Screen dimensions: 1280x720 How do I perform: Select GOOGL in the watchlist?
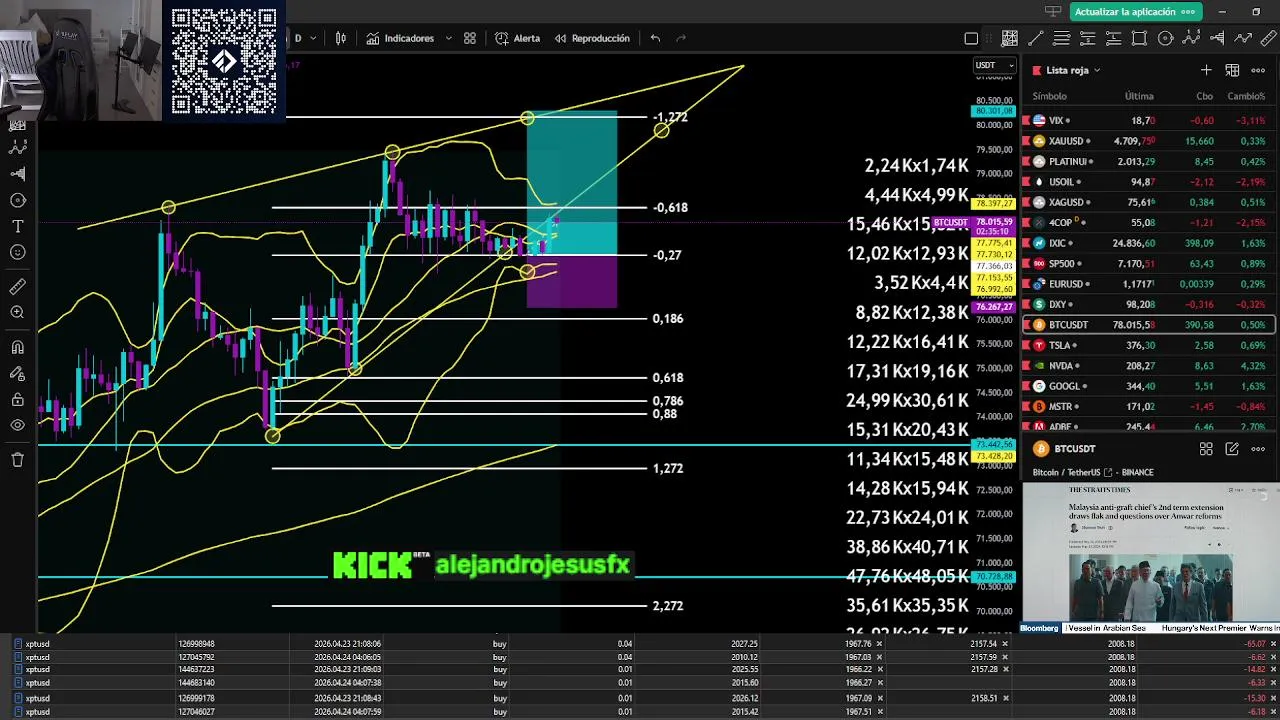pos(1148,386)
